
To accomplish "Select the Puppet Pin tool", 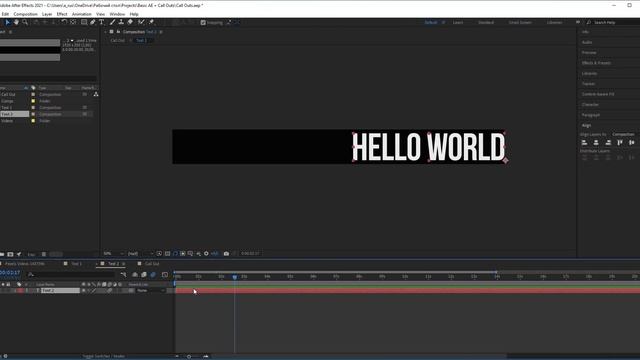I will [151, 22].
